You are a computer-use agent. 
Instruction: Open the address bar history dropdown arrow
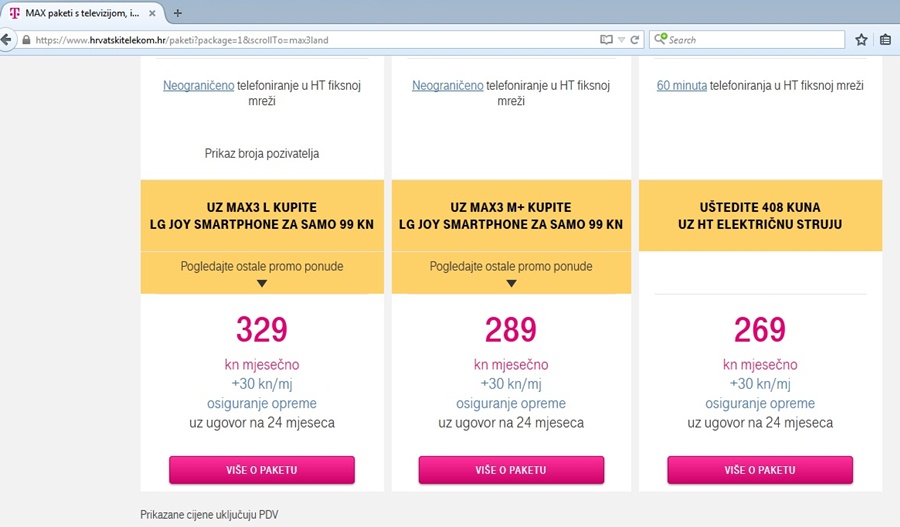621,40
